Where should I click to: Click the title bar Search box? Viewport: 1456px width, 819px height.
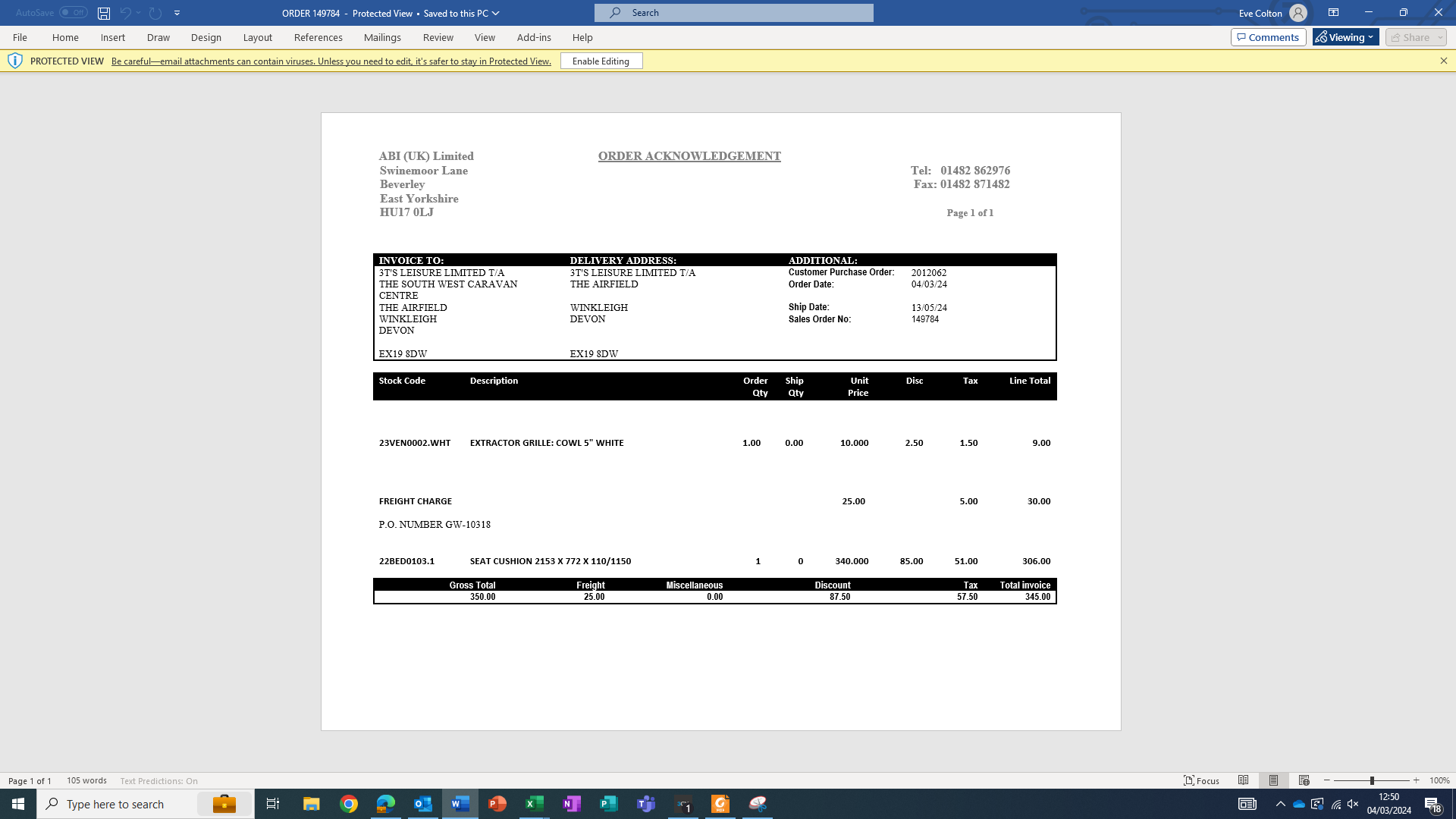pyautogui.click(x=733, y=13)
